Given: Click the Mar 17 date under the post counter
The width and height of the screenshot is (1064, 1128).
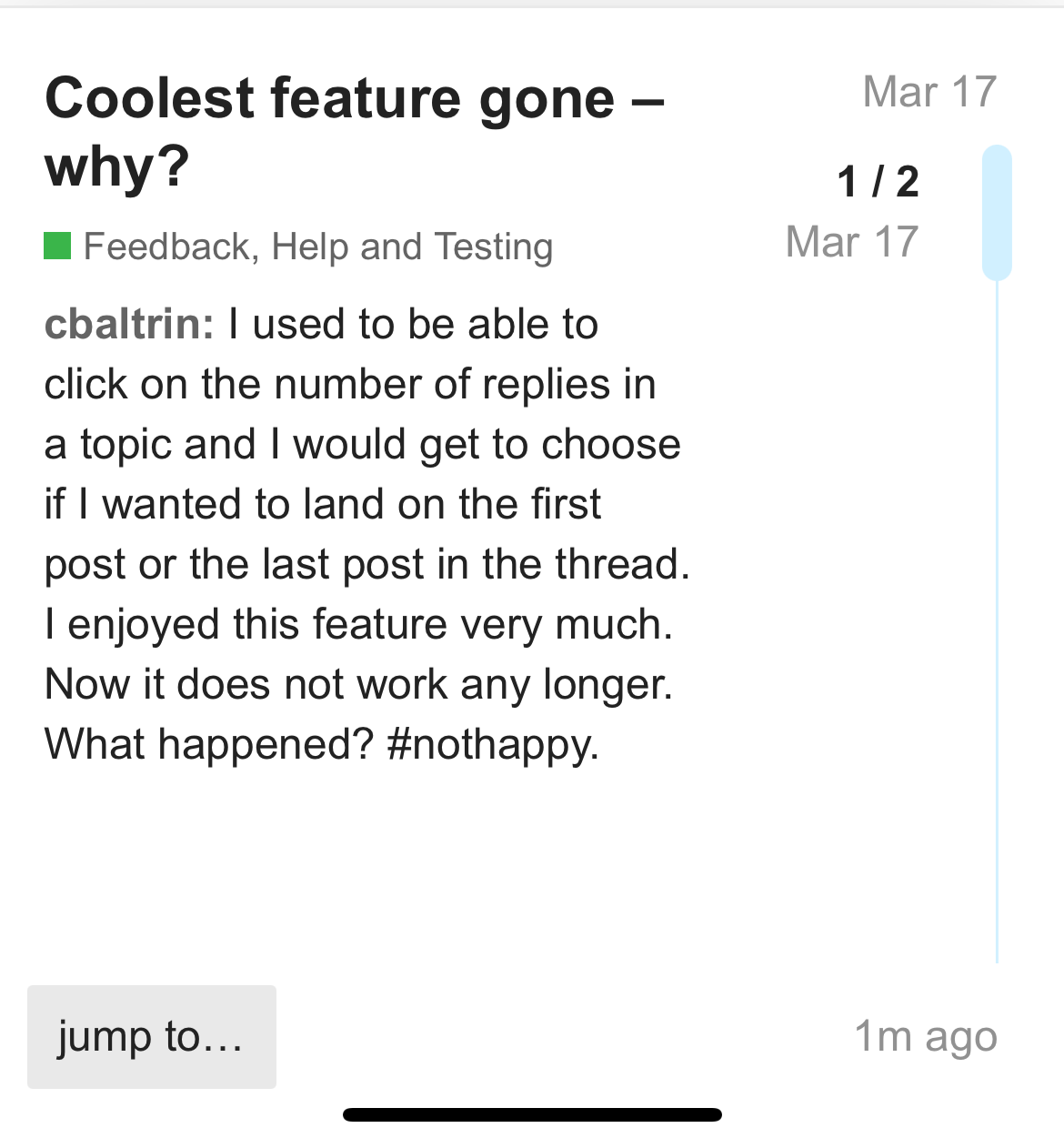Looking at the screenshot, I should coord(852,242).
